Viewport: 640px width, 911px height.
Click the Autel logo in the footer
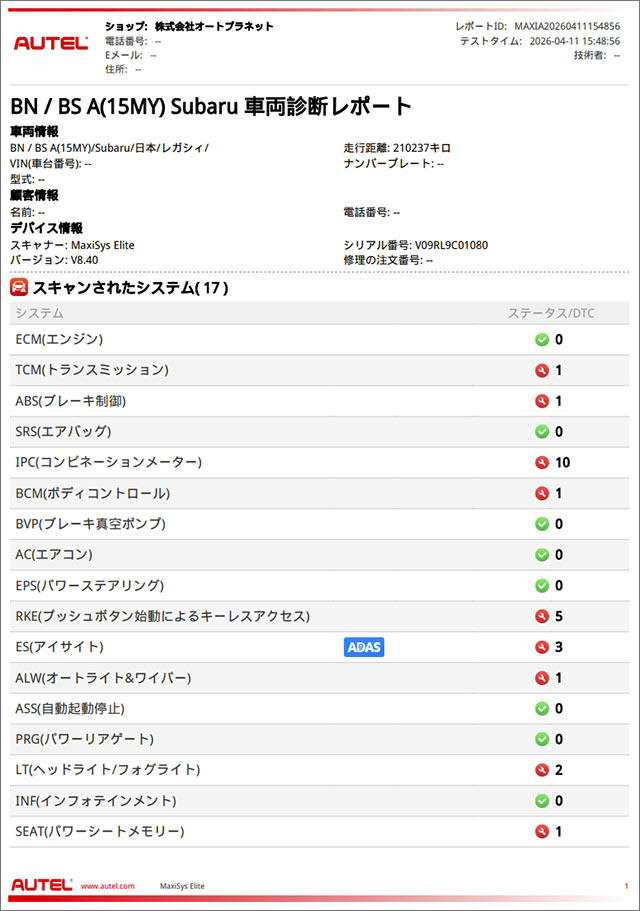click(x=42, y=885)
